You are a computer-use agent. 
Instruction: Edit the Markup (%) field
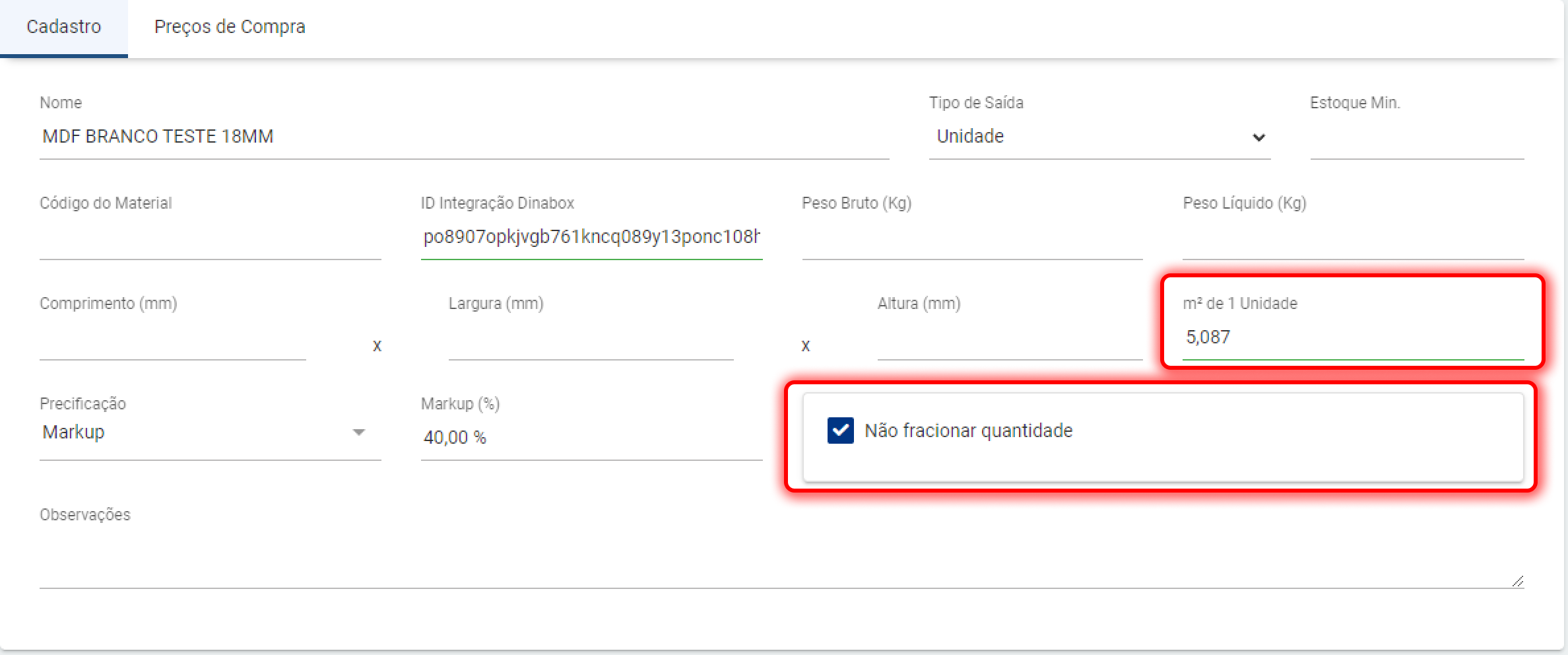click(591, 437)
